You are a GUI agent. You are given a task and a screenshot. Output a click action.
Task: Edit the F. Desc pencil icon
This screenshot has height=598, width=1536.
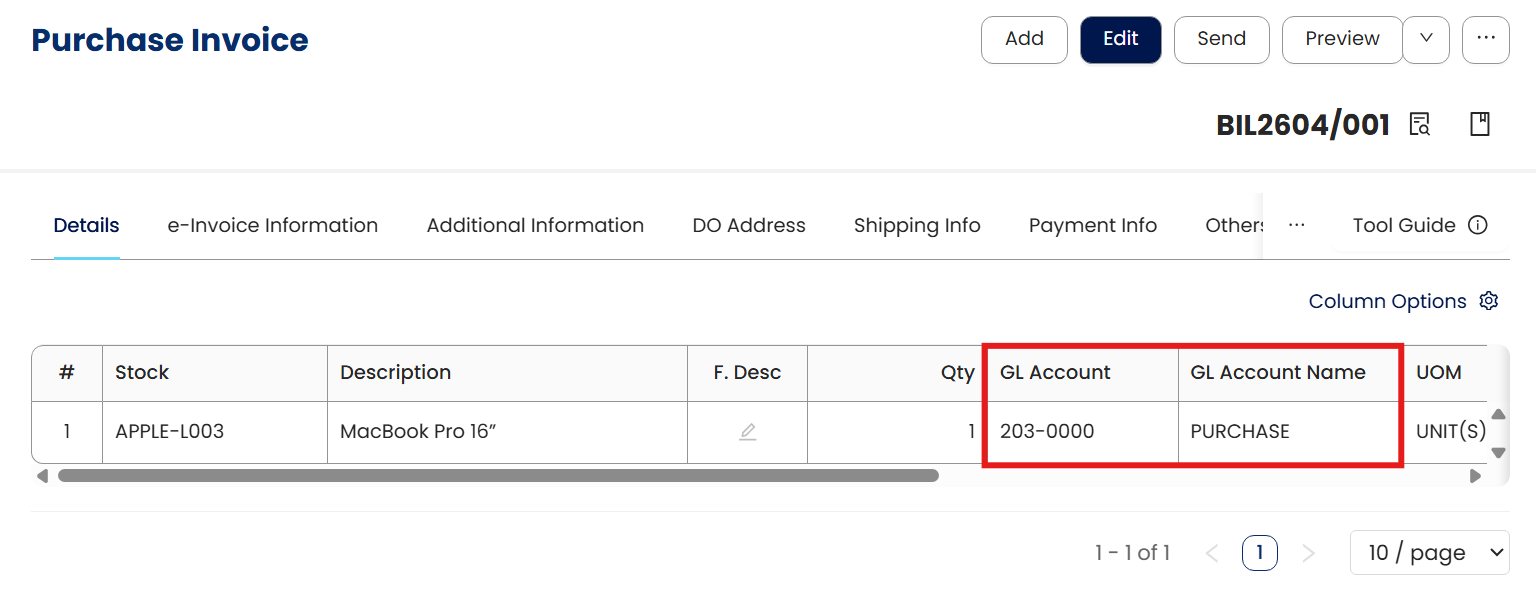[747, 432]
